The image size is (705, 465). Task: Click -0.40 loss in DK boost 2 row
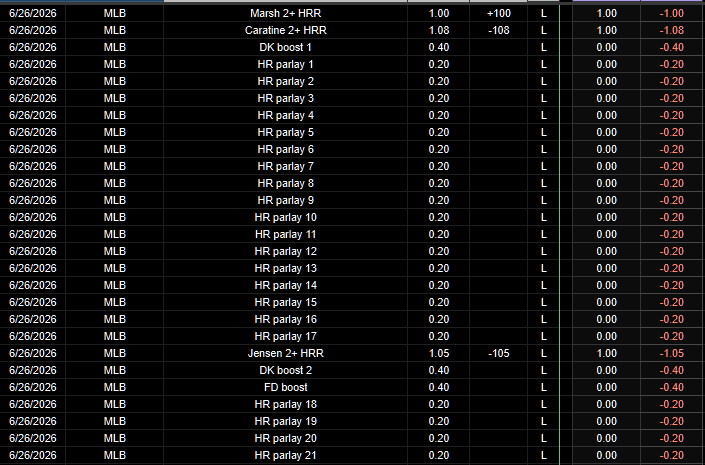pos(672,371)
